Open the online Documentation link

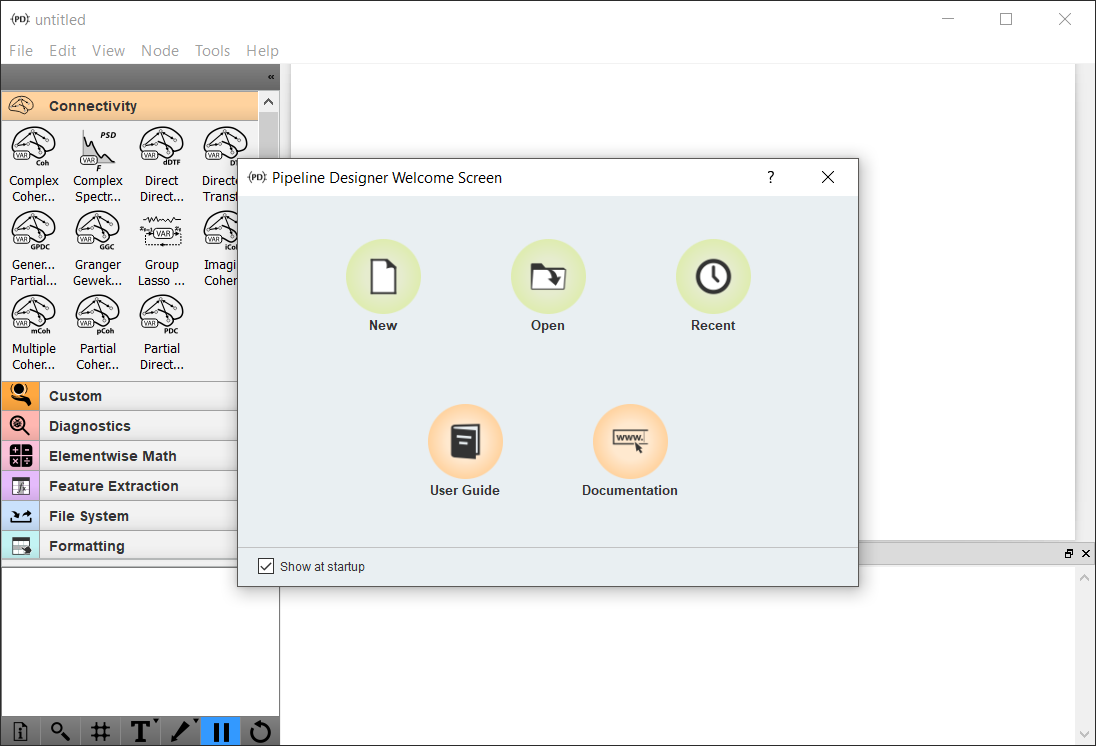630,442
